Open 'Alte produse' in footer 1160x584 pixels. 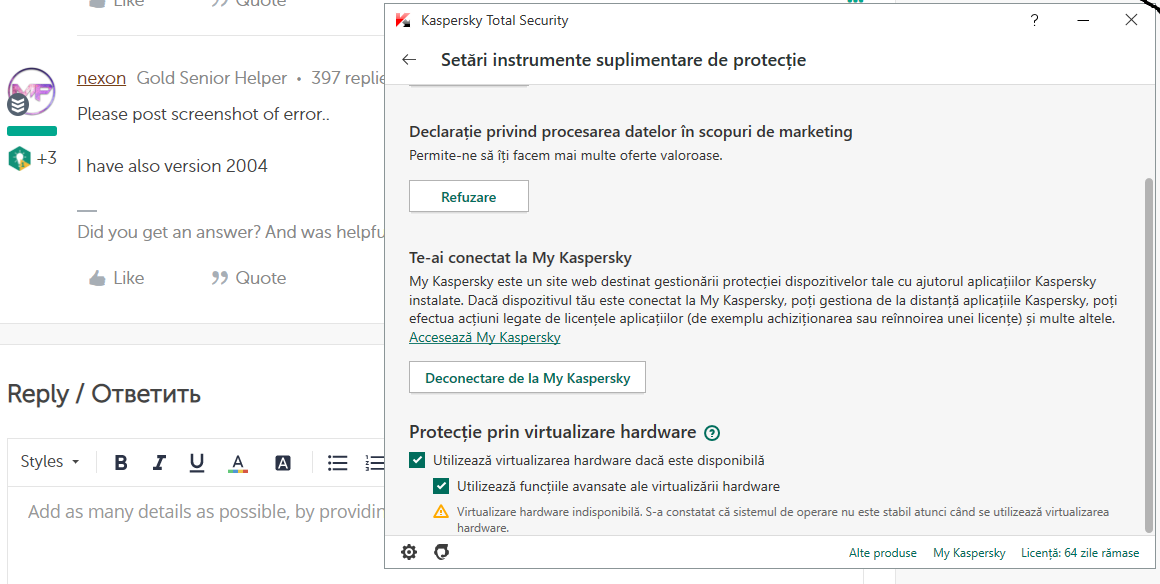[x=882, y=553]
